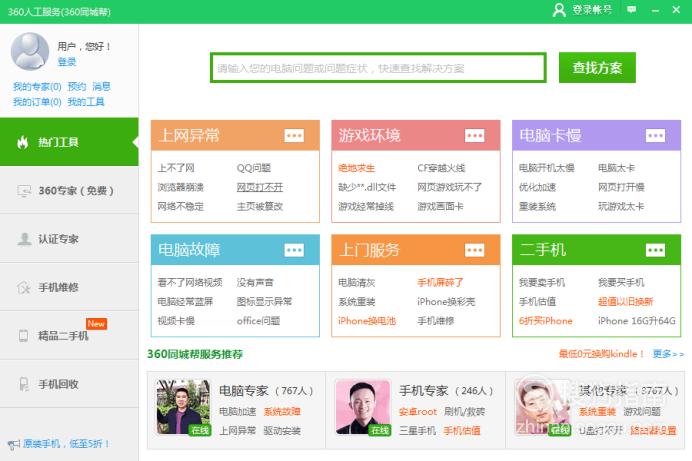Image resolution: width=692 pixels, height=461 pixels.
Task: Select CF穿越火线 item
Action: tap(441, 168)
